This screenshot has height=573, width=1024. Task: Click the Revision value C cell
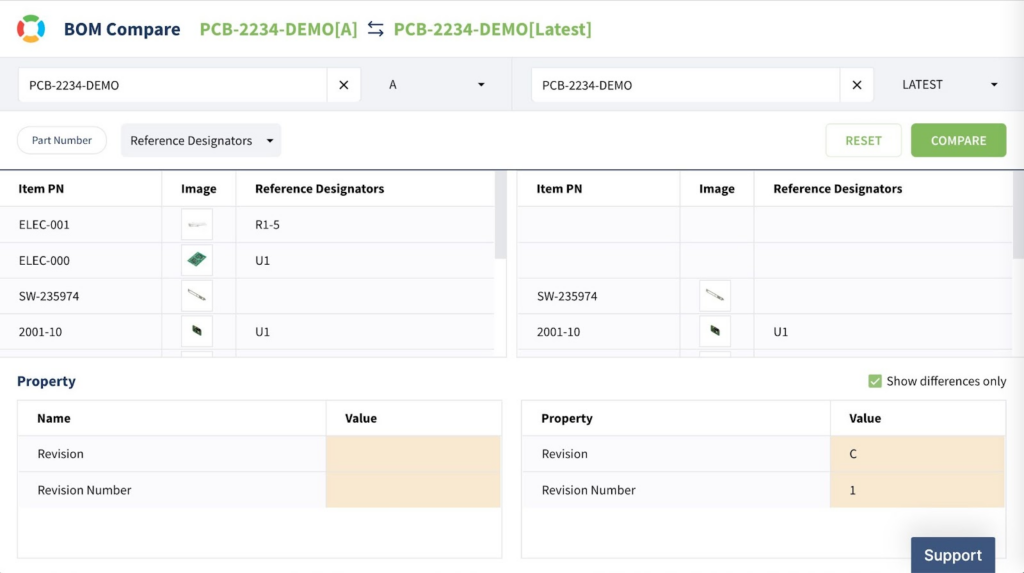[918, 453]
